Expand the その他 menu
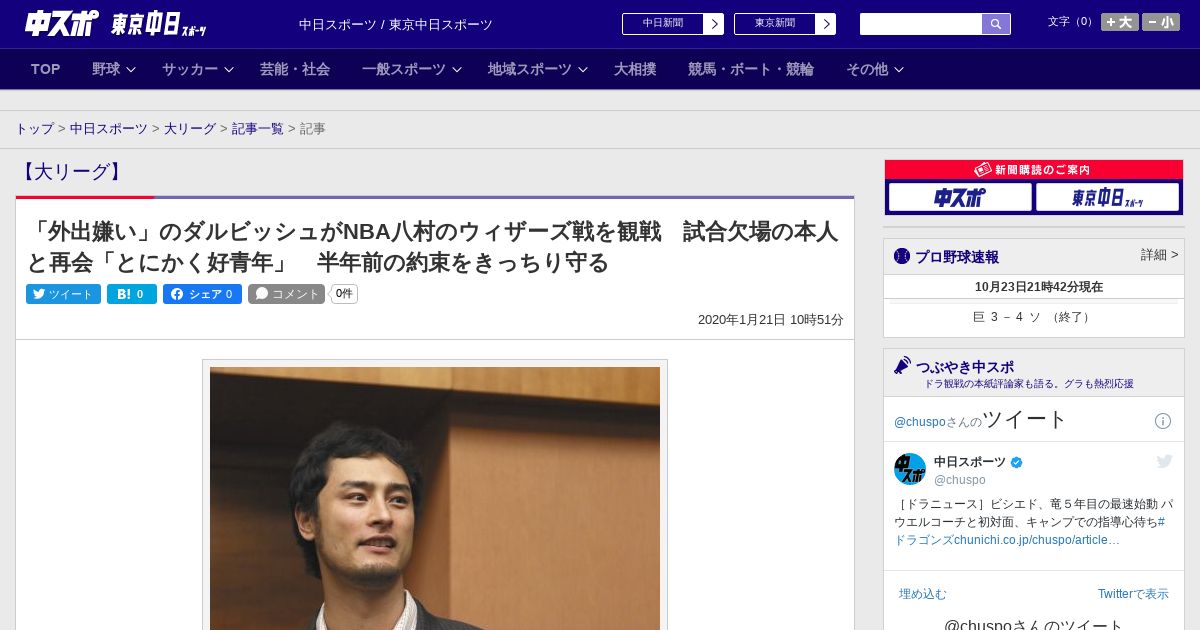The image size is (1200, 630). (x=875, y=69)
